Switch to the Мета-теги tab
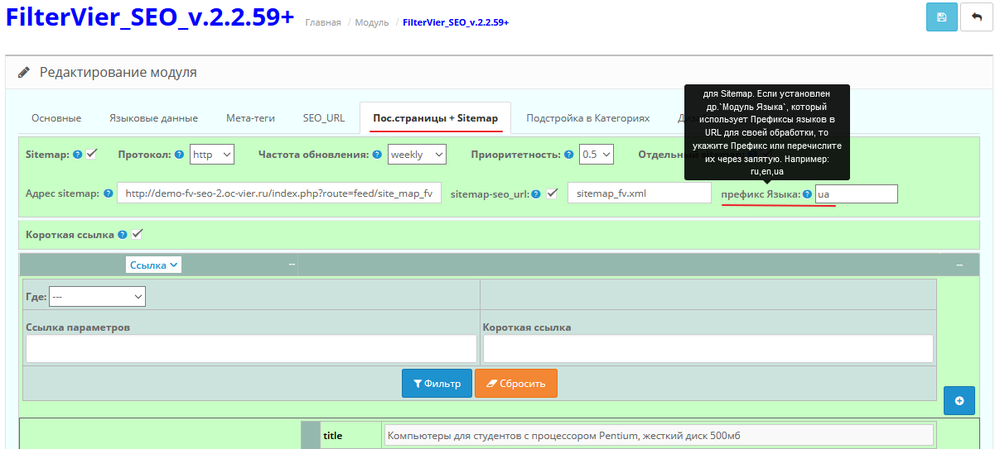The width and height of the screenshot is (1000, 449). coord(251,119)
